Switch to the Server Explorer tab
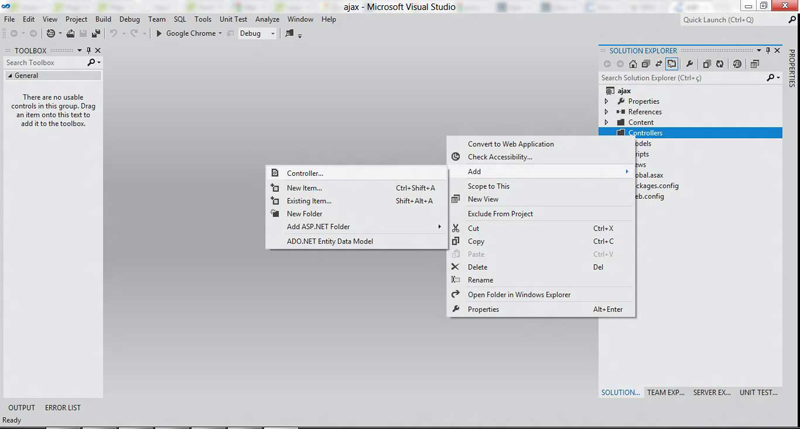The height and width of the screenshot is (429, 800). point(712,392)
